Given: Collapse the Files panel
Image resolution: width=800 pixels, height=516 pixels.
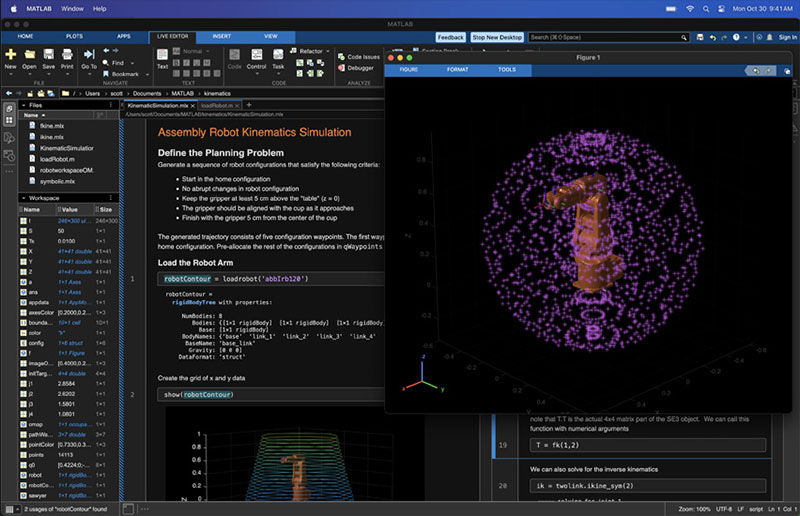Looking at the screenshot, I should (x=23, y=104).
